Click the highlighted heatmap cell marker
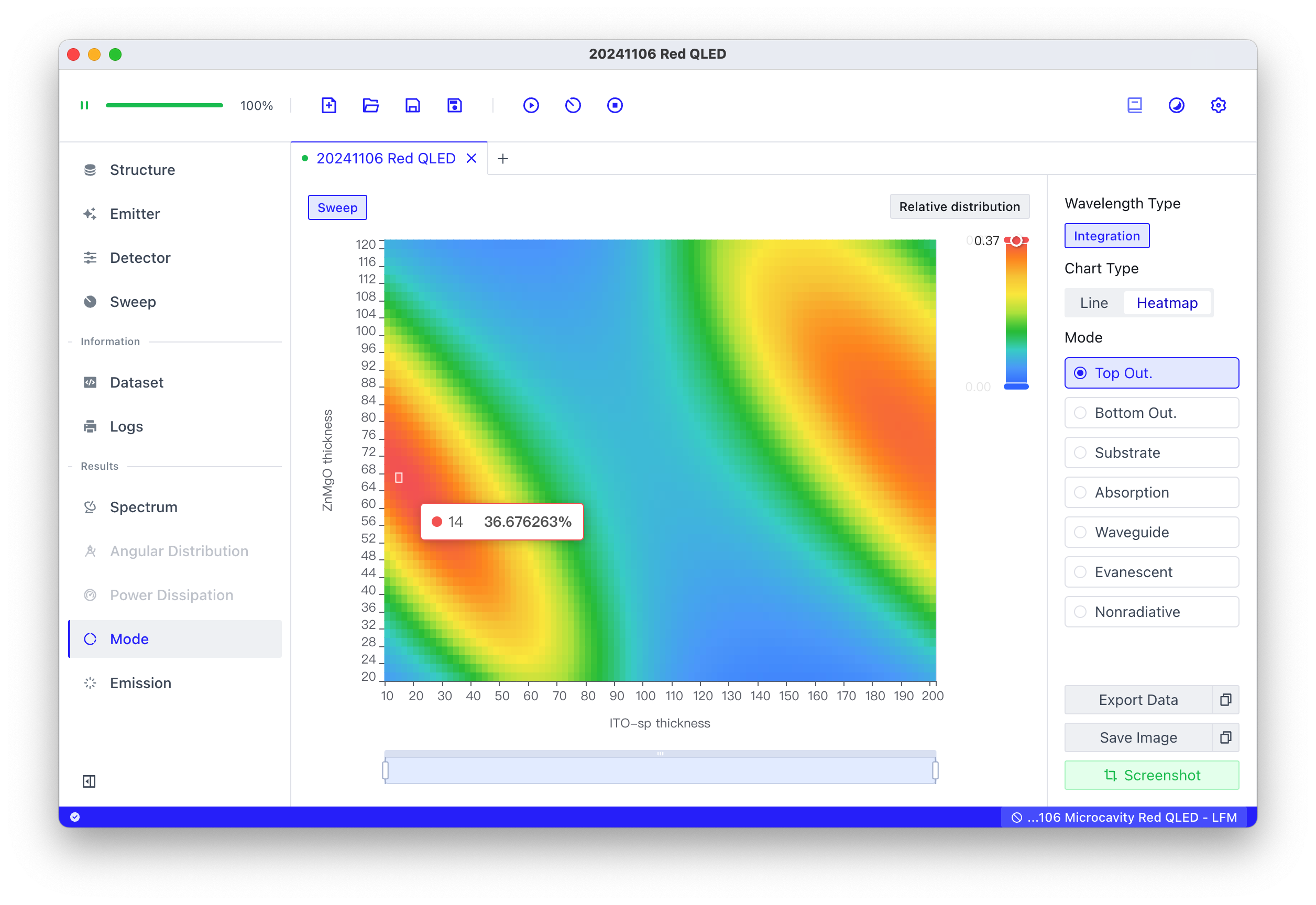Image resolution: width=1316 pixels, height=905 pixels. [399, 478]
